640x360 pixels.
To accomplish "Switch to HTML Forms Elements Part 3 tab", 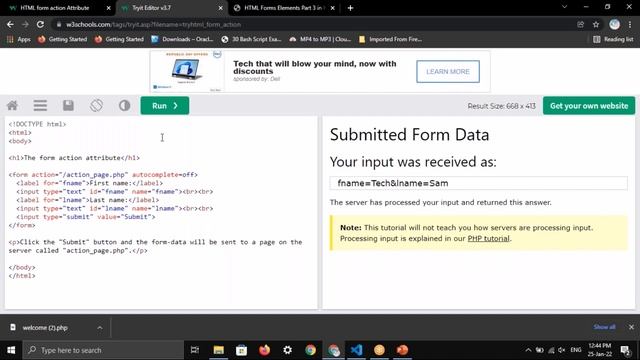I will 283,8.
